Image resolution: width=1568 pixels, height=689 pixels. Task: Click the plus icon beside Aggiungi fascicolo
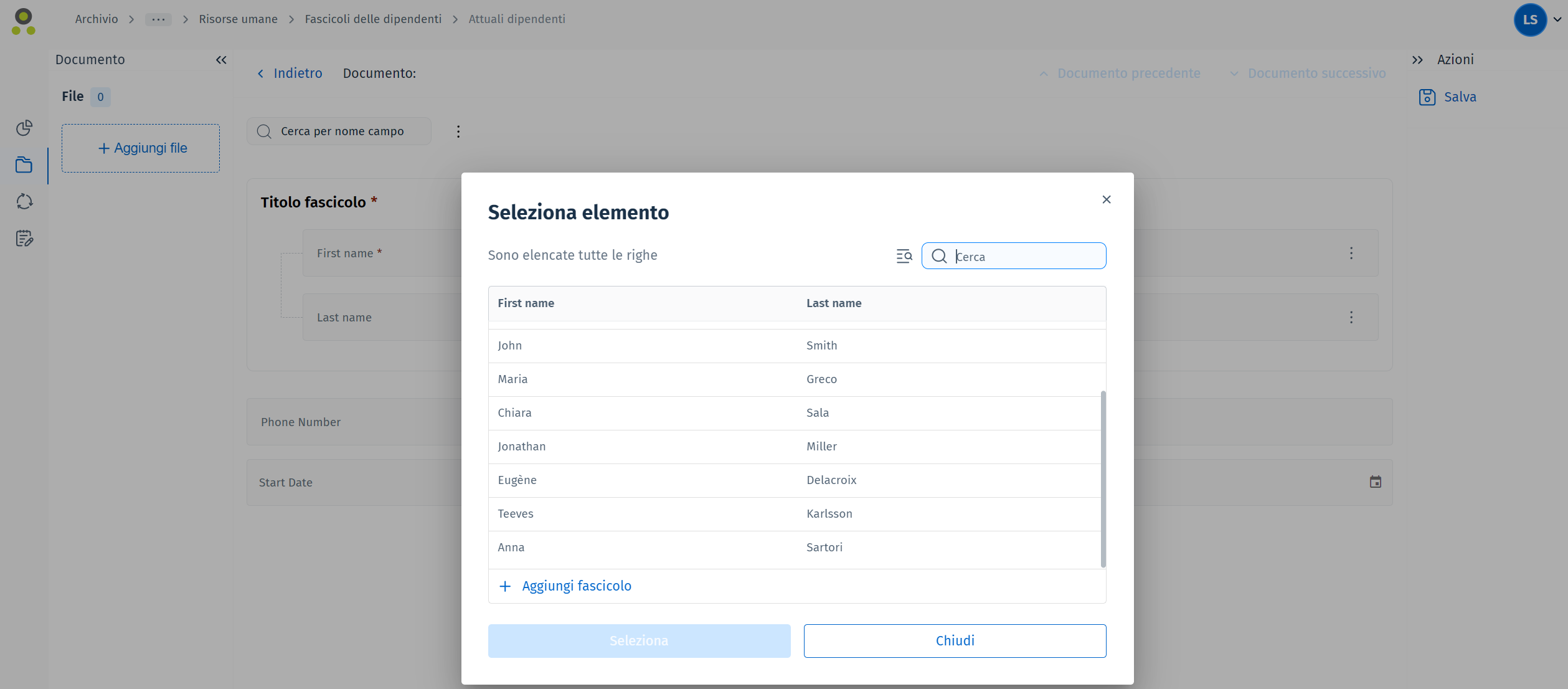[505, 586]
